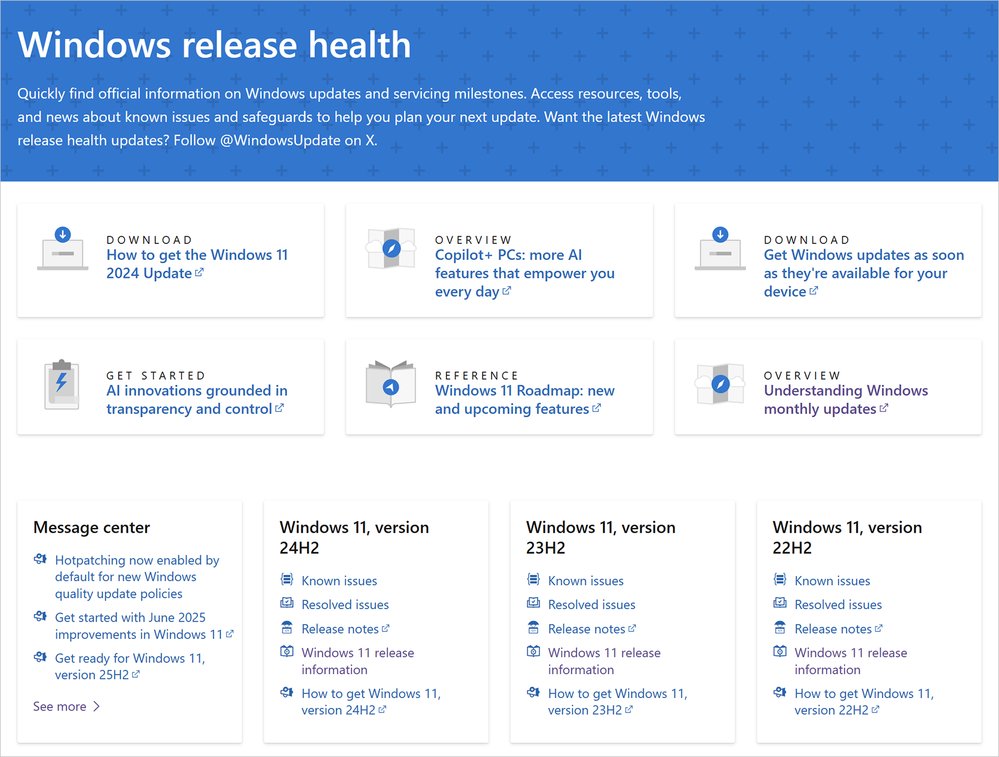This screenshot has width=999, height=757.
Task: Click the laptop download icon beside Windows 11 2024 Update
Action: click(x=62, y=249)
